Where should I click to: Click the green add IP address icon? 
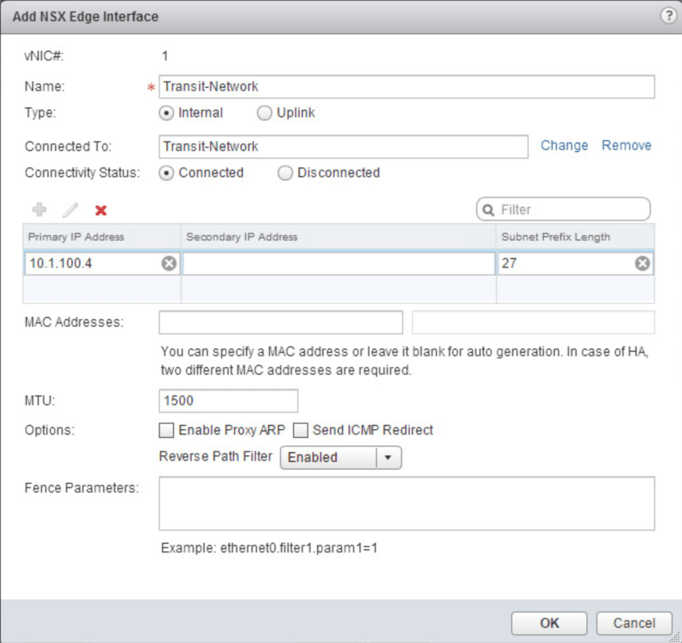coord(40,210)
